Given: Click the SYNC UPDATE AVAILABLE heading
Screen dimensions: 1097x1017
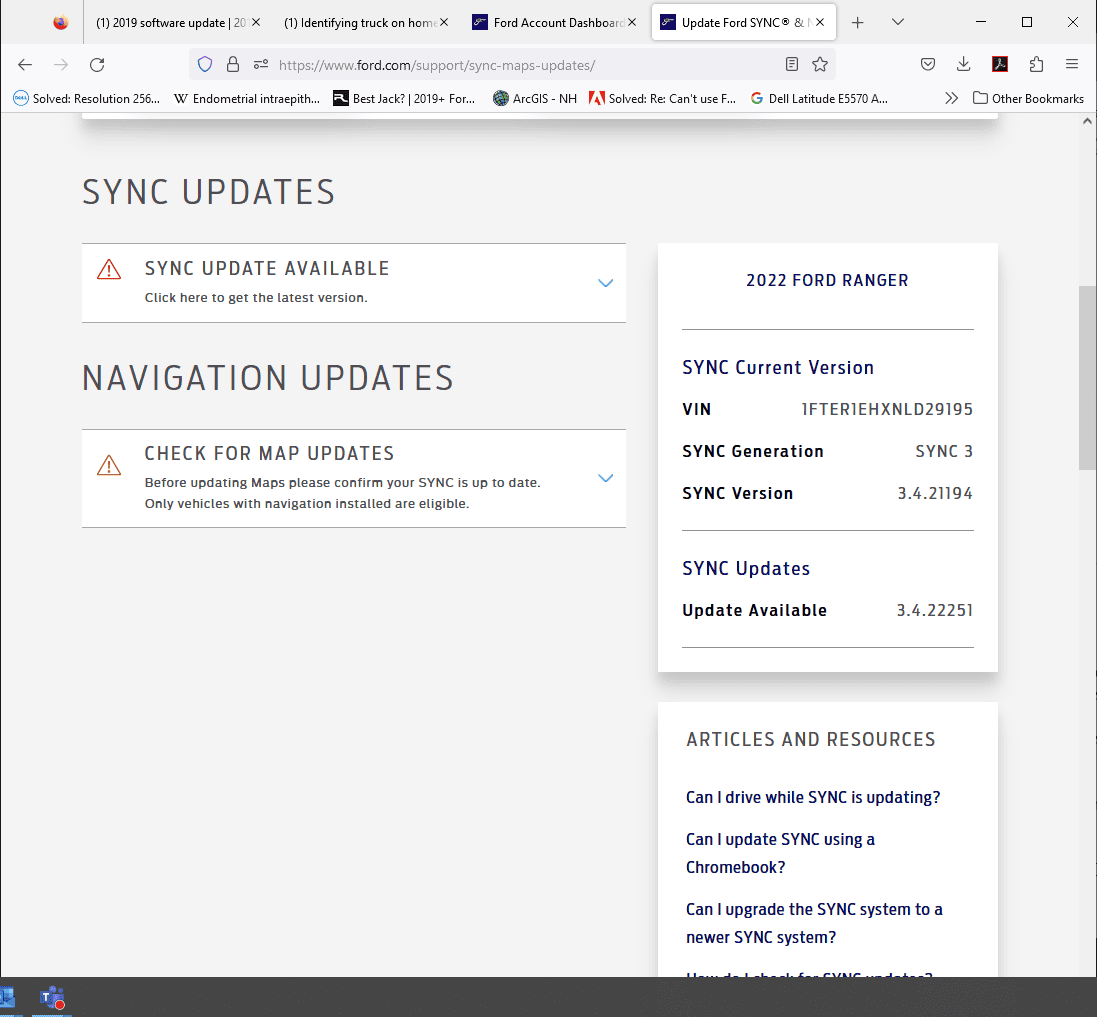Looking at the screenshot, I should coord(267,269).
